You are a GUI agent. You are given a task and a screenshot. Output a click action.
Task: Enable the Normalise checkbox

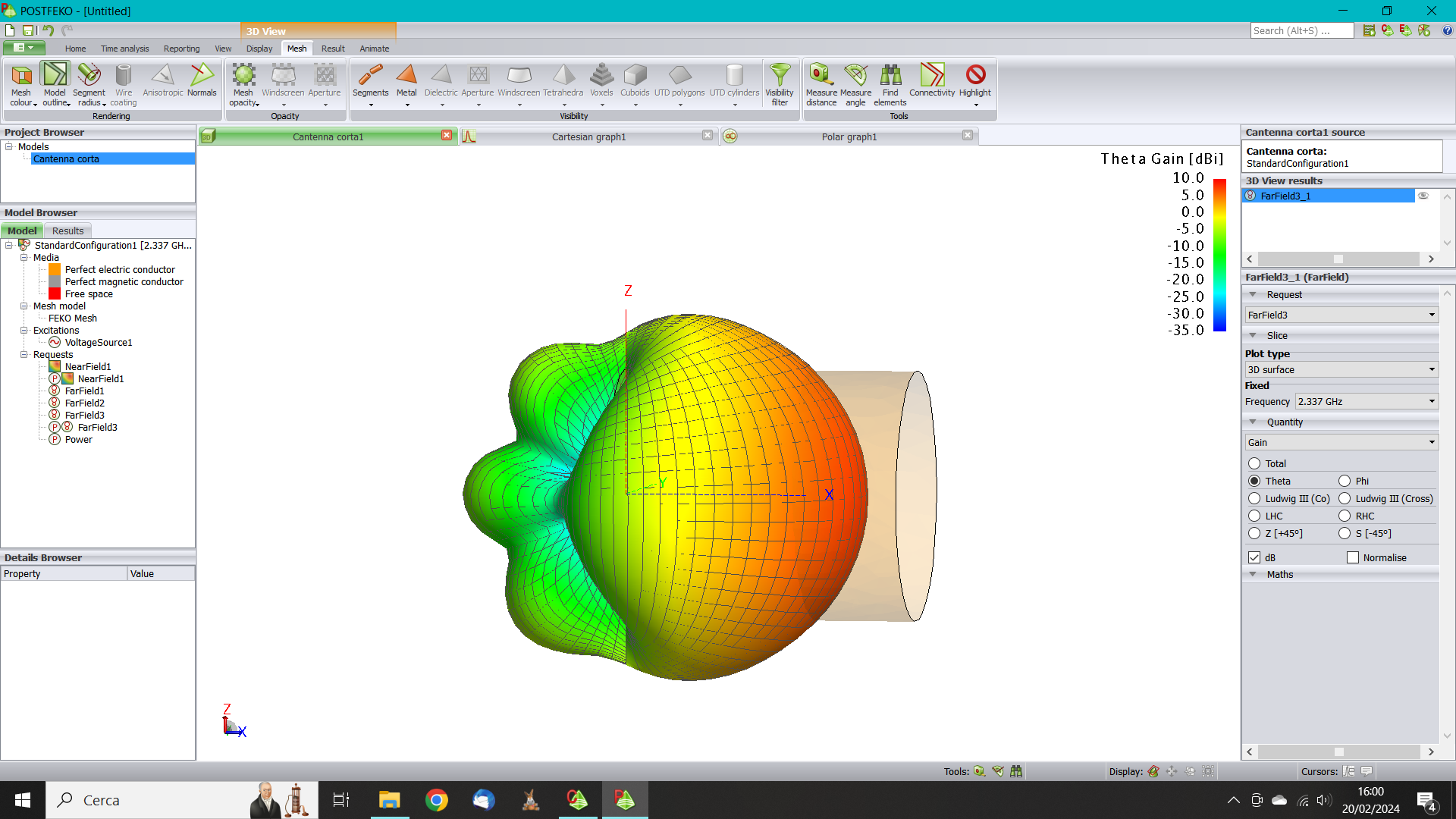tap(1352, 557)
